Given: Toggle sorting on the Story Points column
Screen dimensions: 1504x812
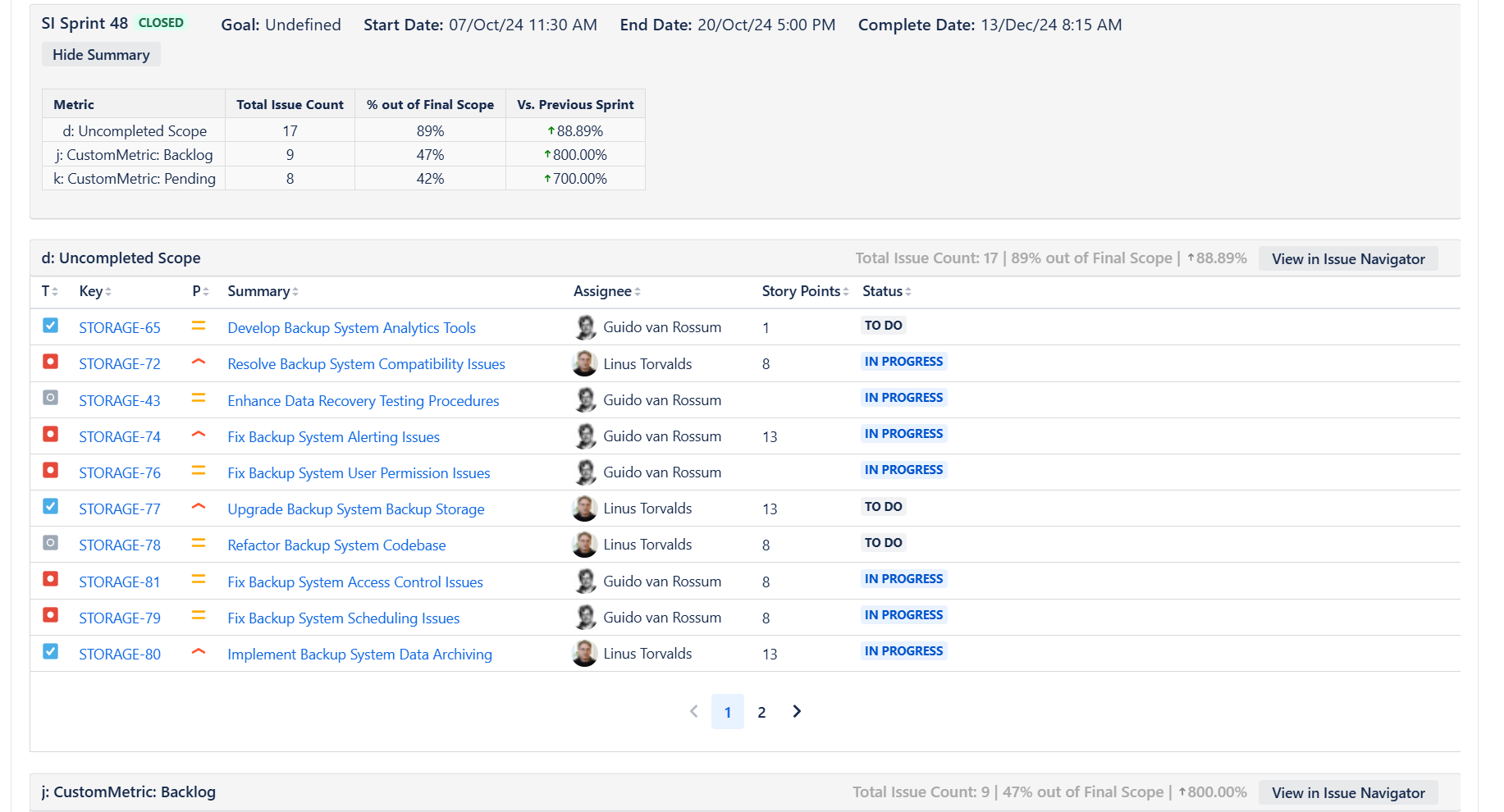Looking at the screenshot, I should tap(846, 291).
